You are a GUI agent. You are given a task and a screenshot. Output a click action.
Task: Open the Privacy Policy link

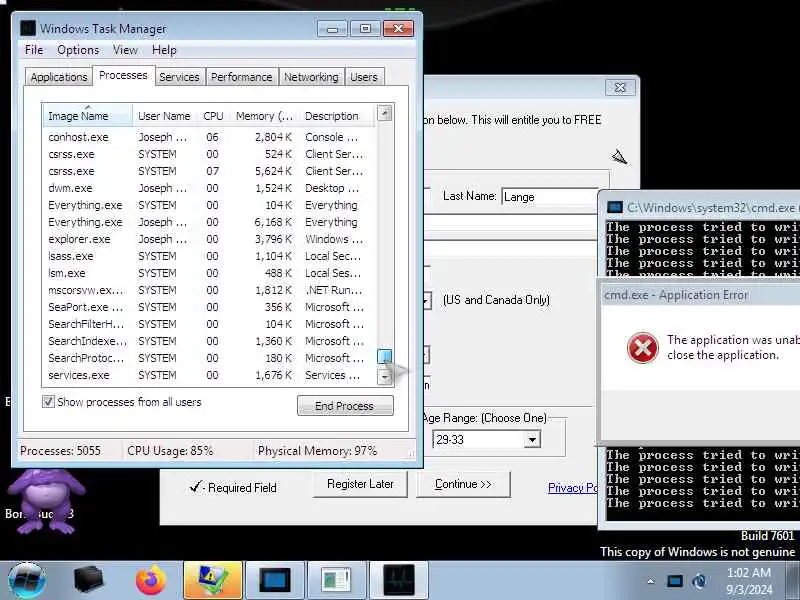click(x=572, y=488)
